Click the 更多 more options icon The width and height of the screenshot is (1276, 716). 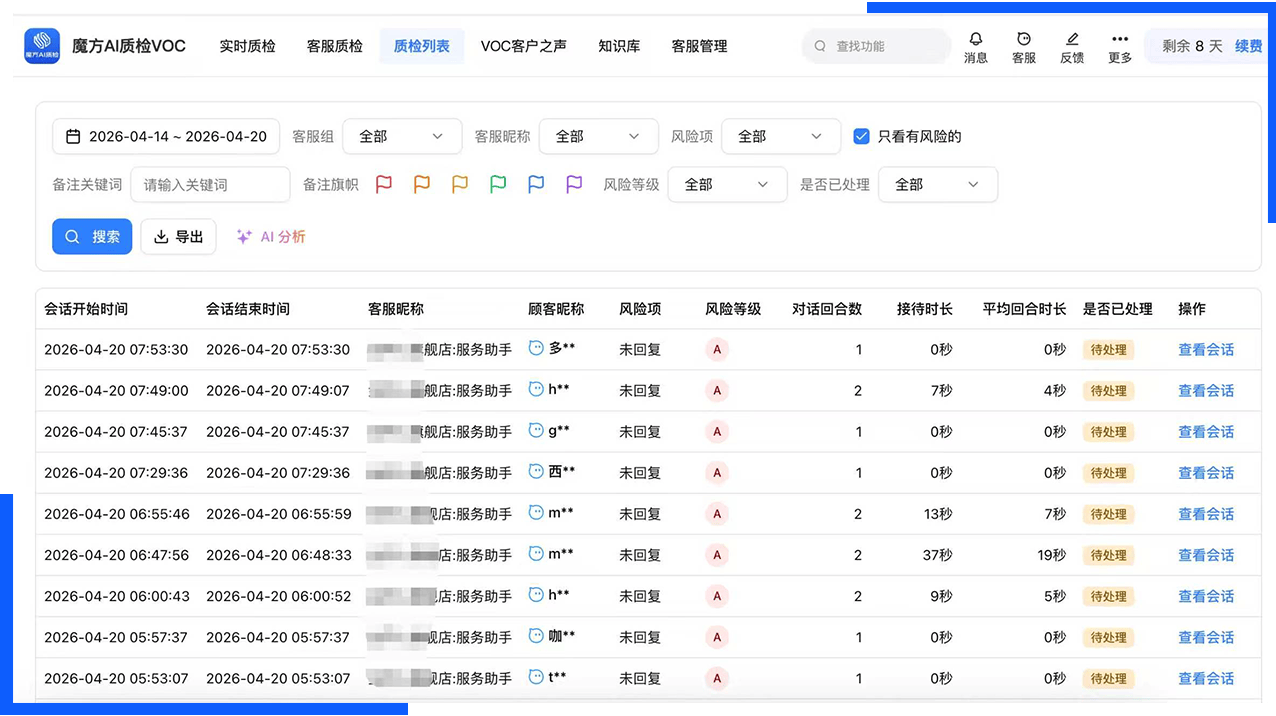coord(1119,40)
